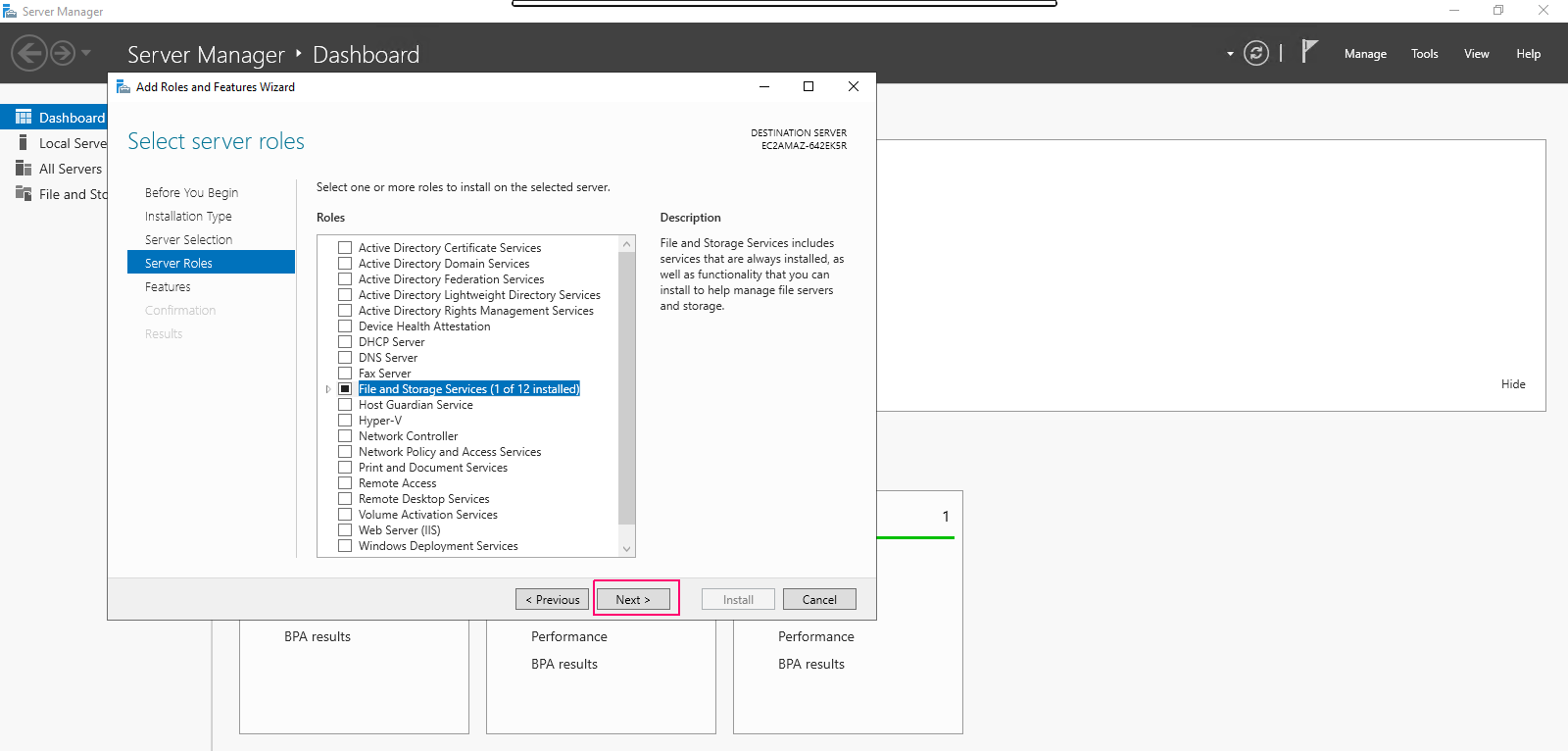Click the Dashboard icon in sidebar
Screen dimensions: 1568x751
click(x=24, y=117)
